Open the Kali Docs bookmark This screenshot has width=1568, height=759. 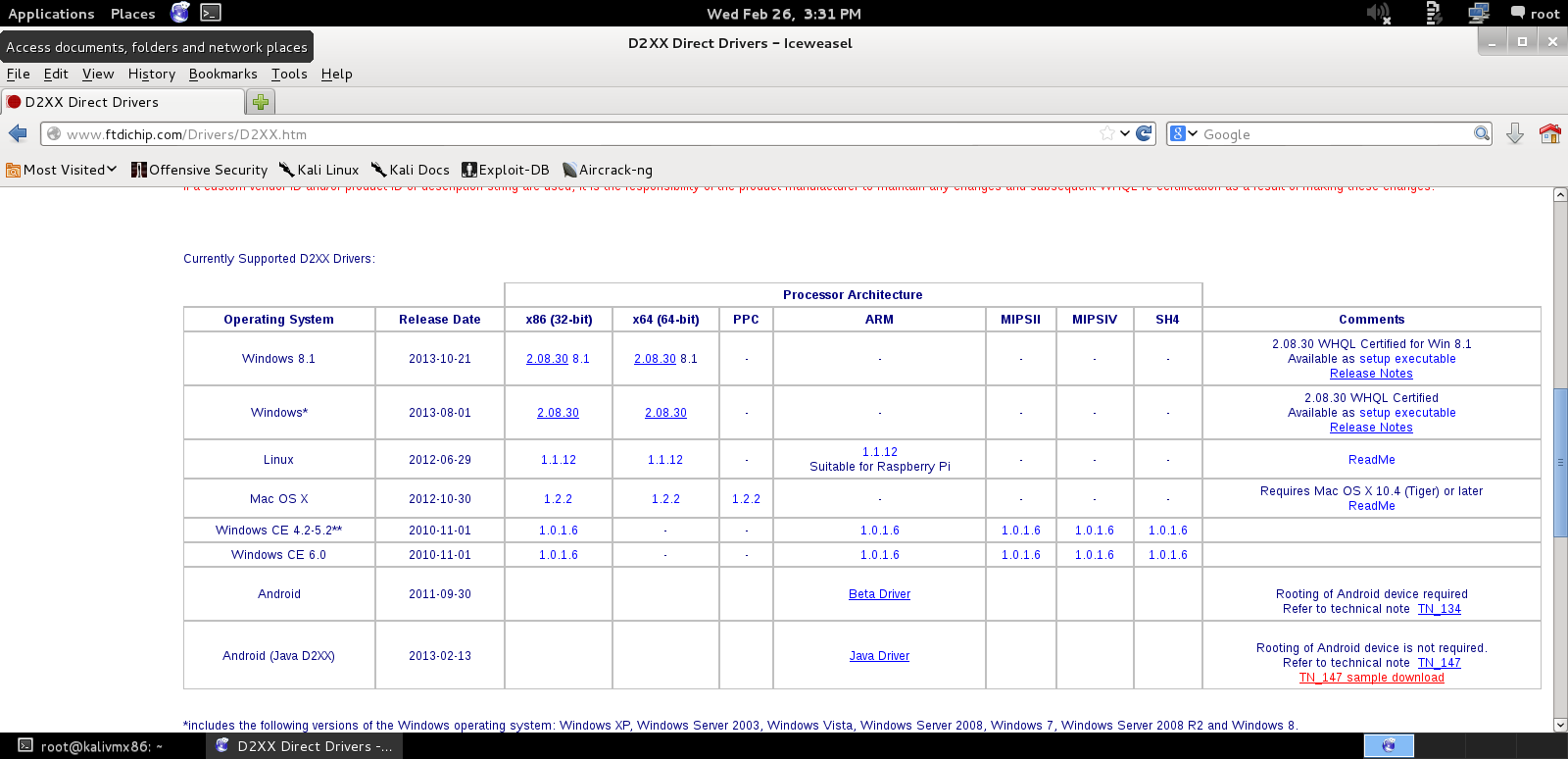410,170
